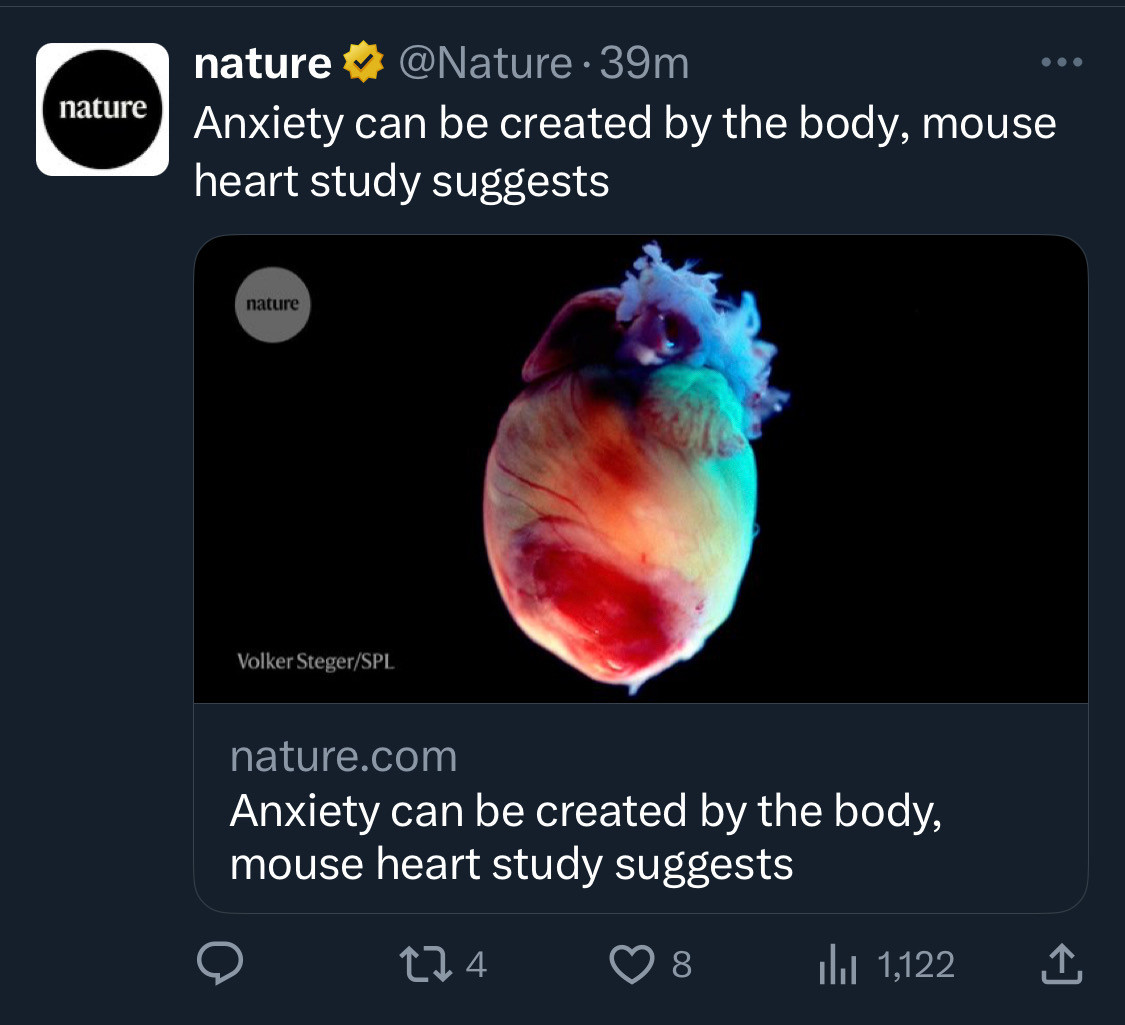1125x1025 pixels.
Task: Click the like count 8
Action: point(682,964)
